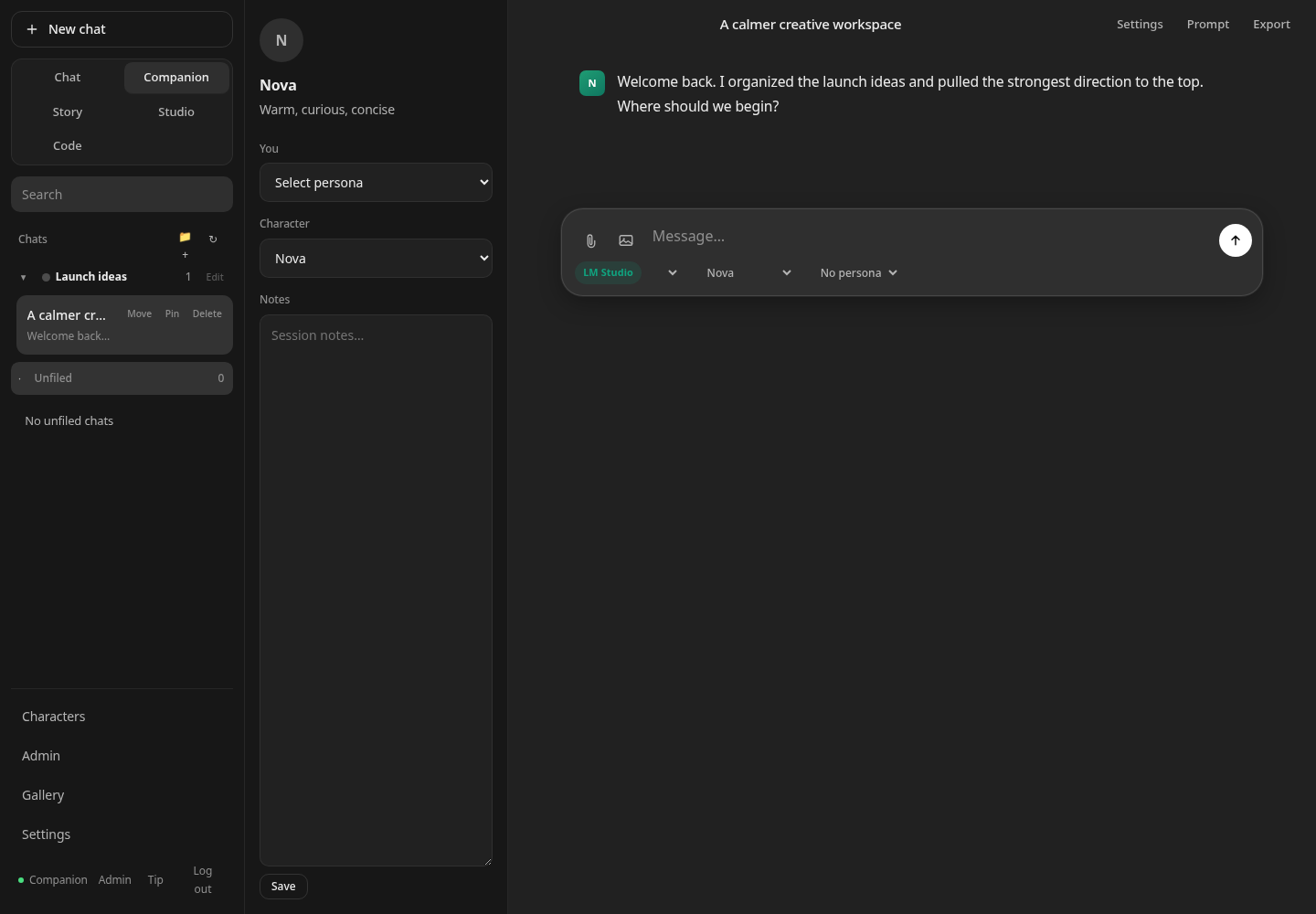Click Log out

[x=203, y=880]
